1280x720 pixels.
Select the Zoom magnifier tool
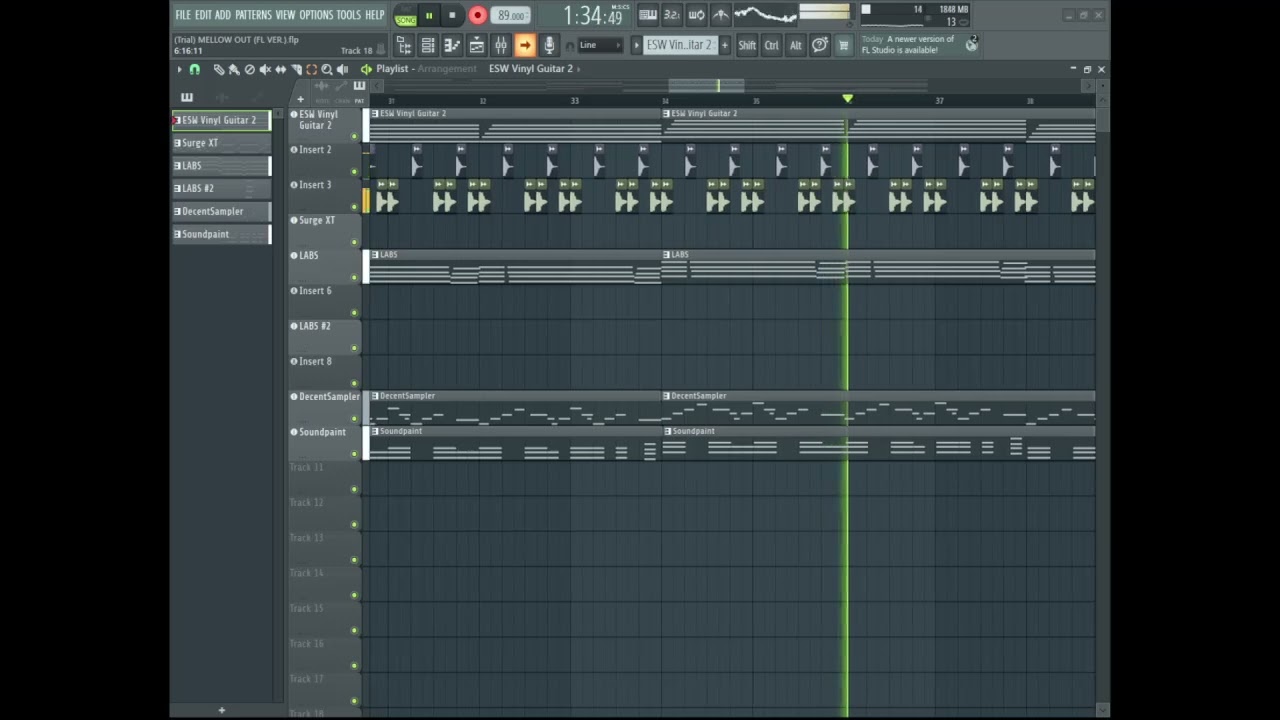click(x=327, y=69)
